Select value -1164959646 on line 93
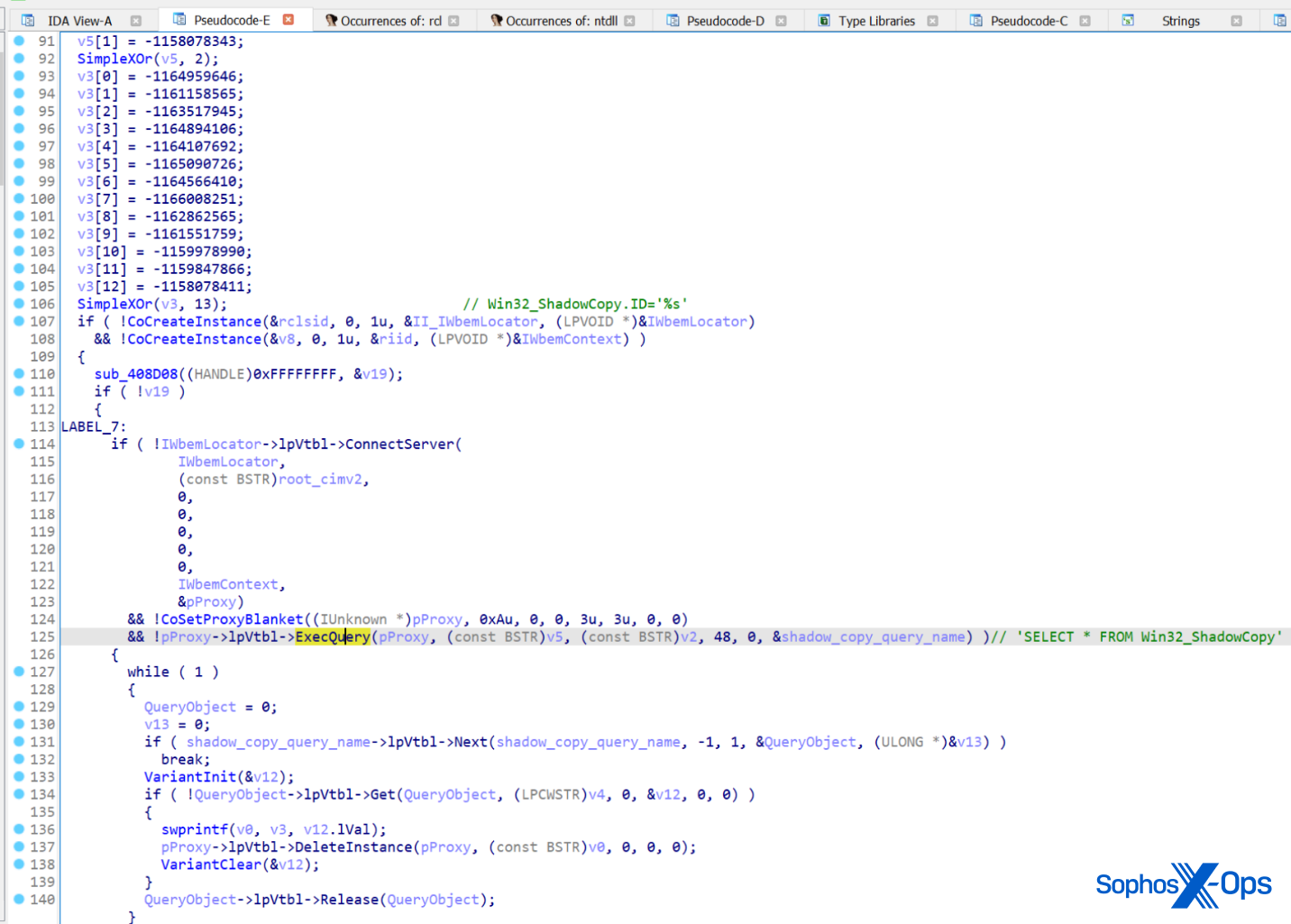Viewport: 1291px width, 924px height. pyautogui.click(x=190, y=77)
